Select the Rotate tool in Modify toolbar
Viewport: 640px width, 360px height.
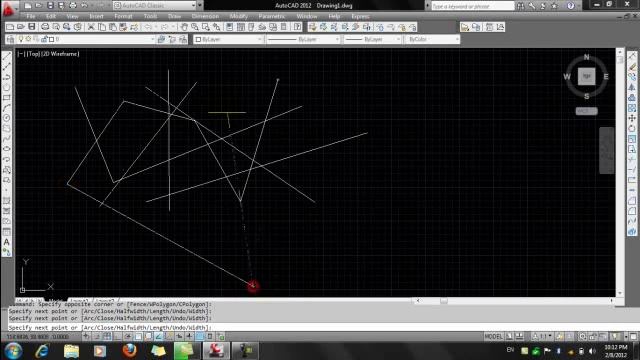click(x=632, y=128)
